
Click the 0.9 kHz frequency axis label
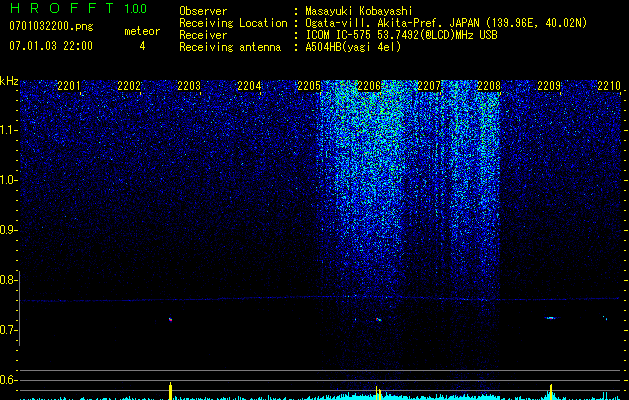9,230
